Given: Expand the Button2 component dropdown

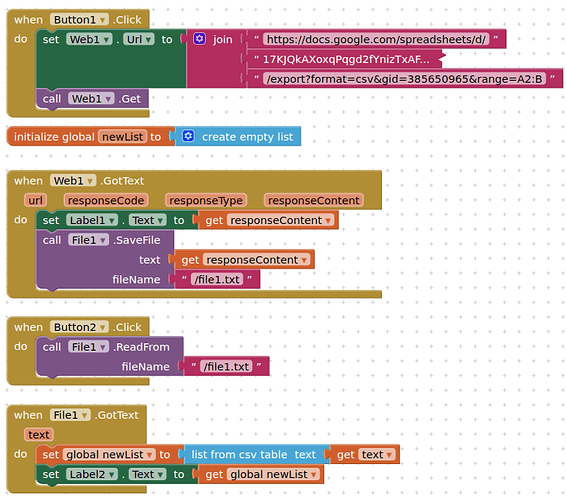Looking at the screenshot, I should (79, 327).
